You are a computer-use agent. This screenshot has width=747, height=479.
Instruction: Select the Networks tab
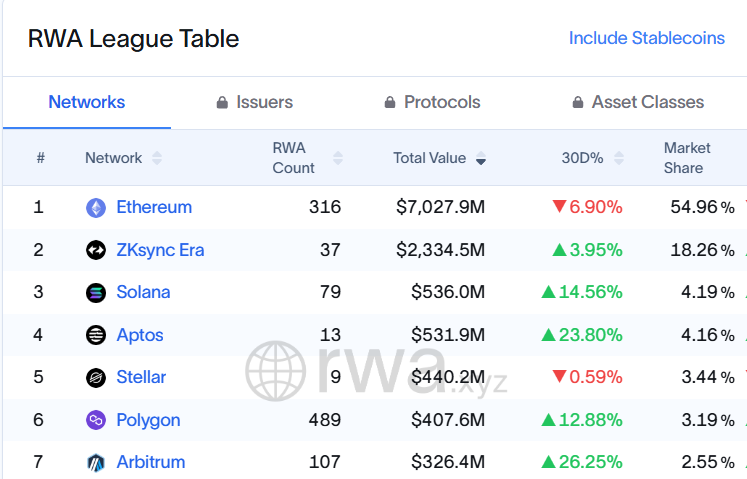(87, 102)
